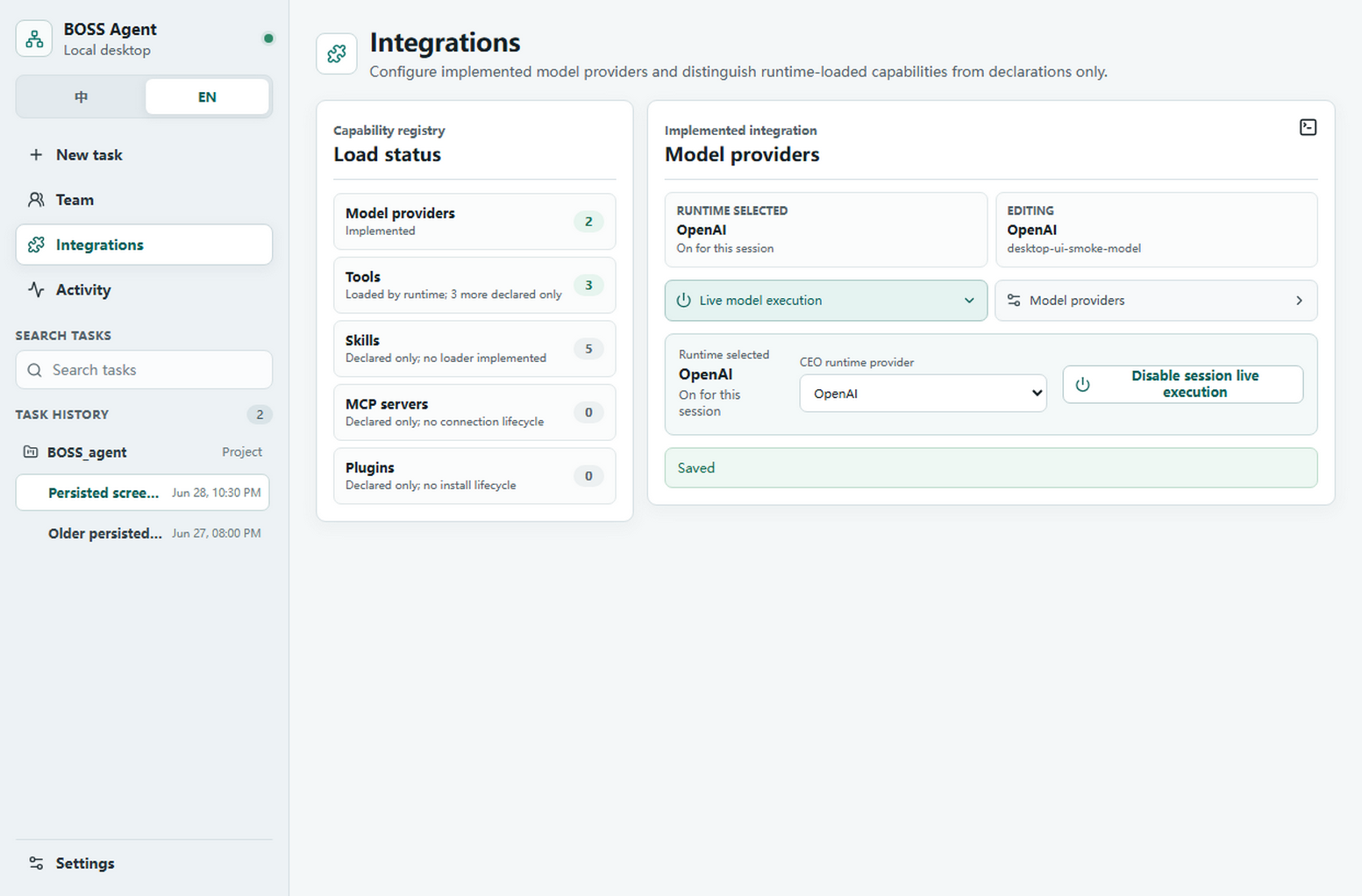Select the EN language toggle
Viewport: 1362px width, 896px height.
coord(207,96)
